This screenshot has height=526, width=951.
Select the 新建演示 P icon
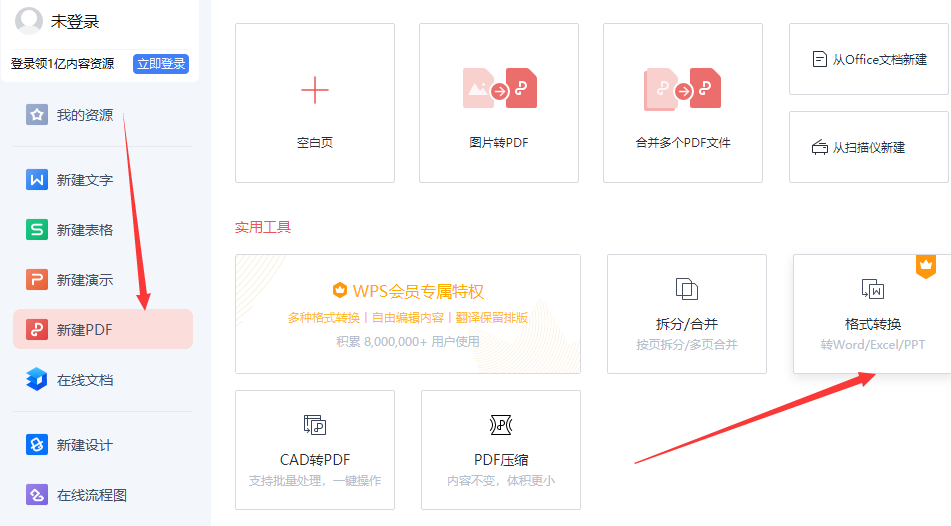coord(37,280)
